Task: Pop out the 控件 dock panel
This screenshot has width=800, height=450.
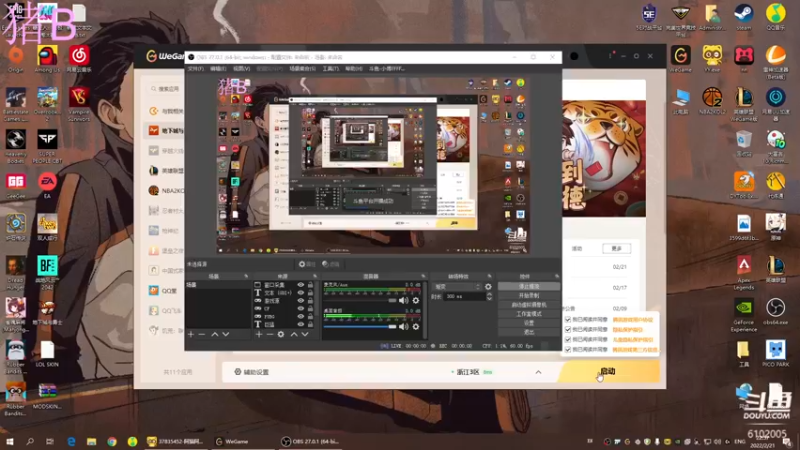Action: pyautogui.click(x=557, y=277)
